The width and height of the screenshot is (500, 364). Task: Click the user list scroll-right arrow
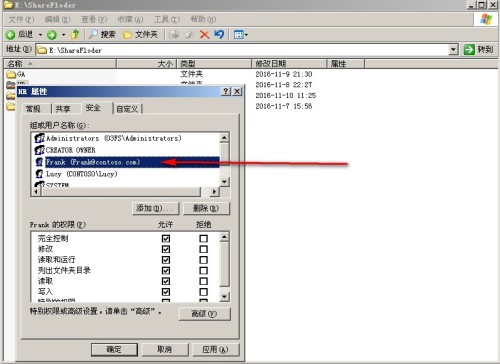[x=214, y=192]
